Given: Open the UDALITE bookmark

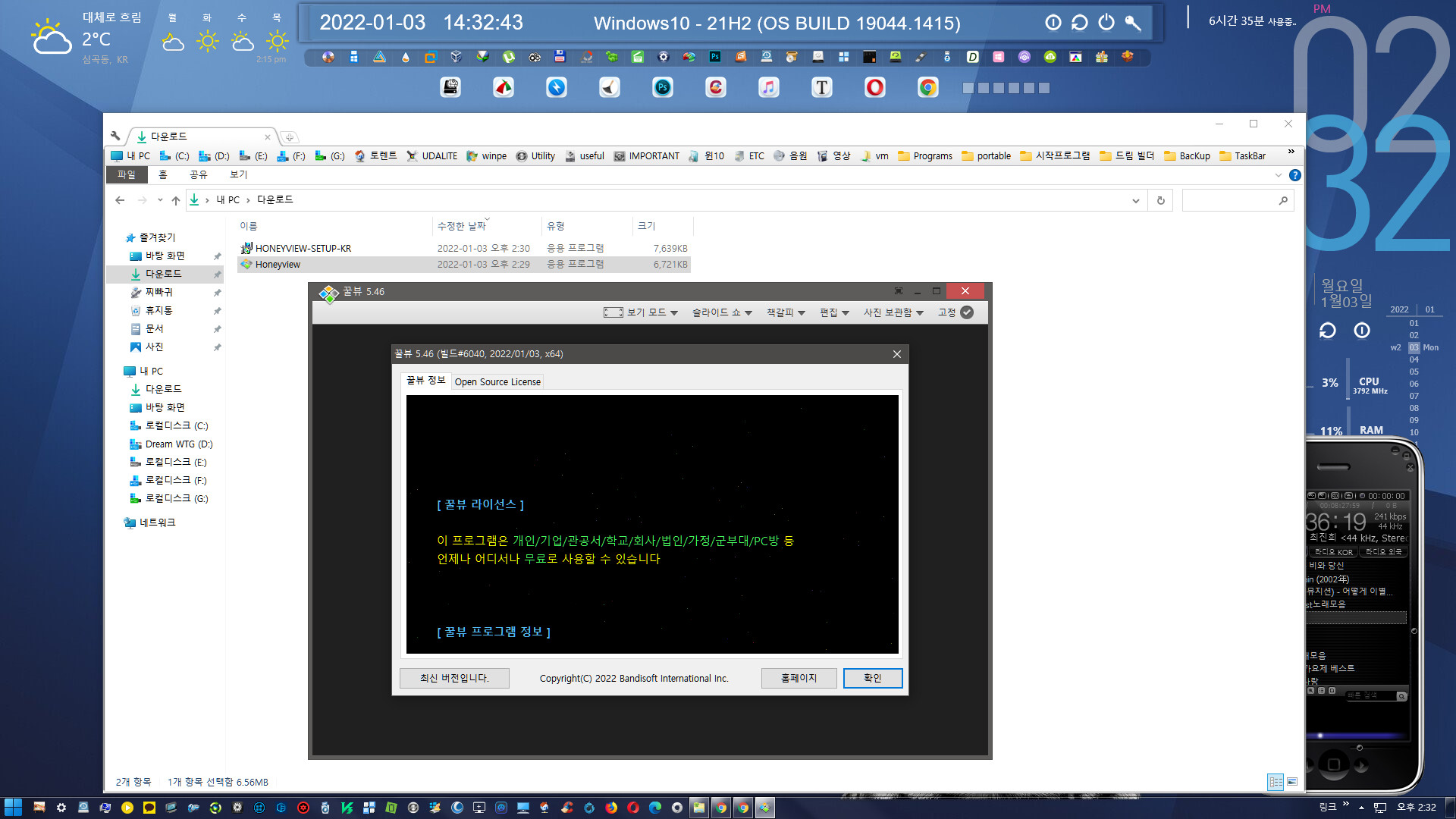Looking at the screenshot, I should click(431, 156).
